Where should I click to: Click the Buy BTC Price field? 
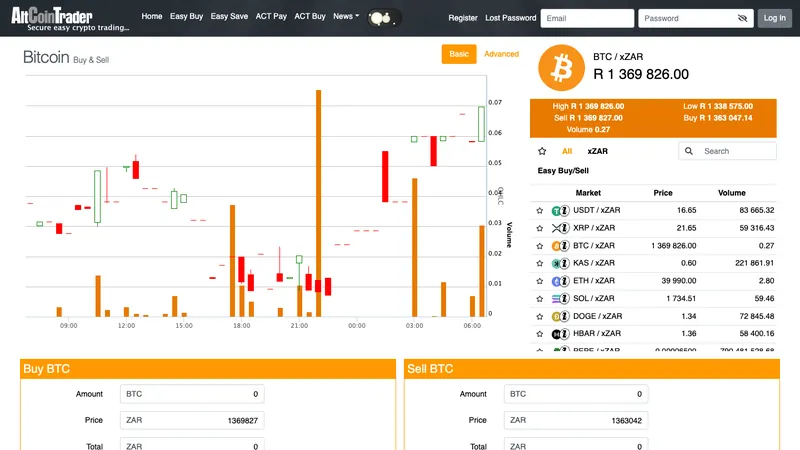[x=192, y=420]
